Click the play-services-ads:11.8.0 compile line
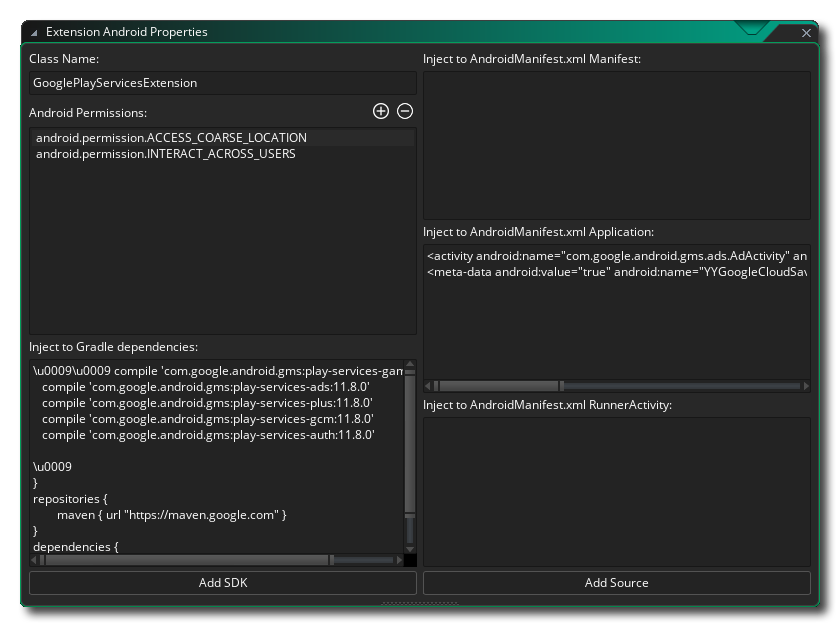The height and width of the screenshot is (627, 840). point(206,387)
